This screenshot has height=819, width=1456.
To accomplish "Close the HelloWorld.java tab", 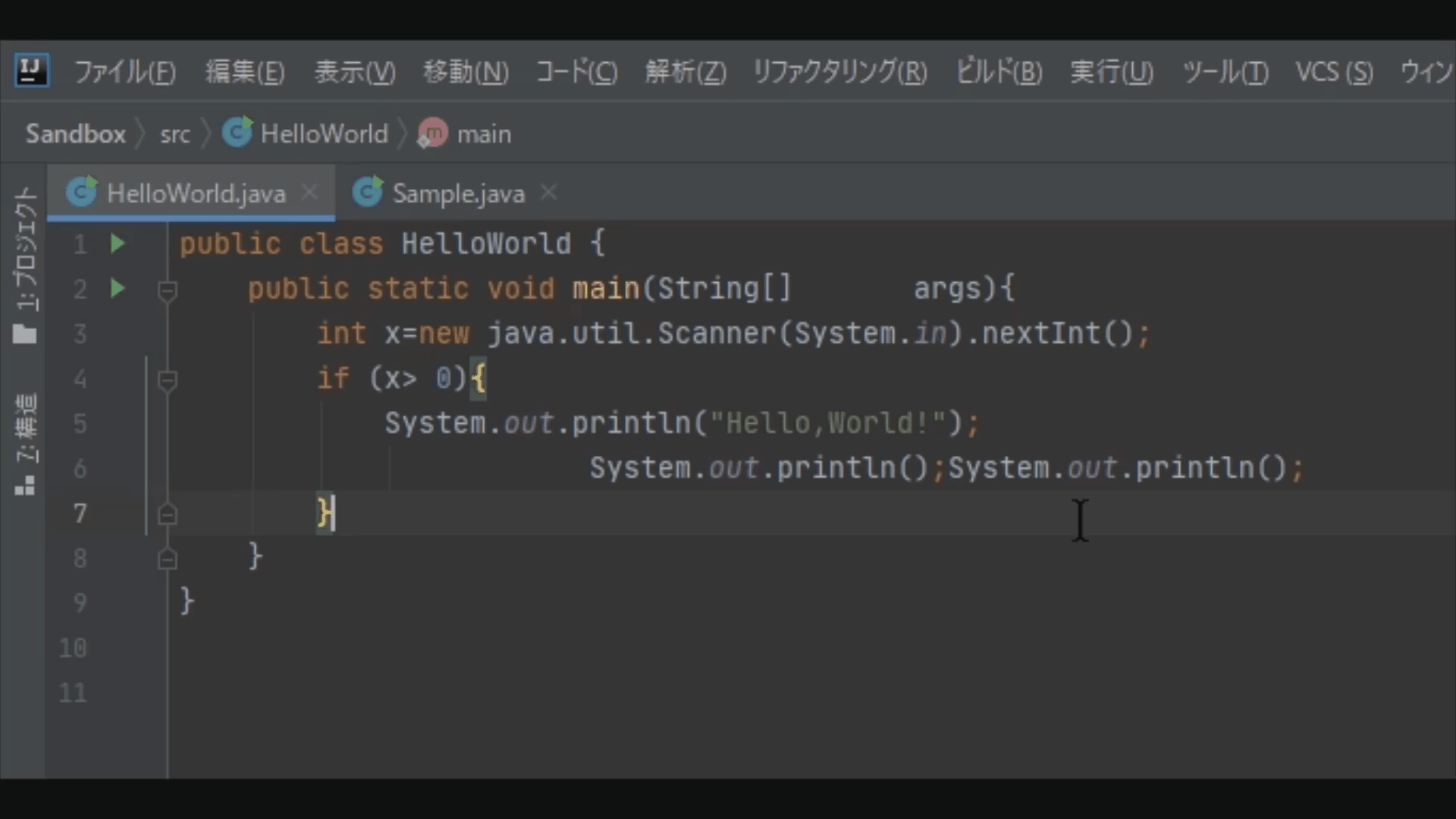I will 309,193.
